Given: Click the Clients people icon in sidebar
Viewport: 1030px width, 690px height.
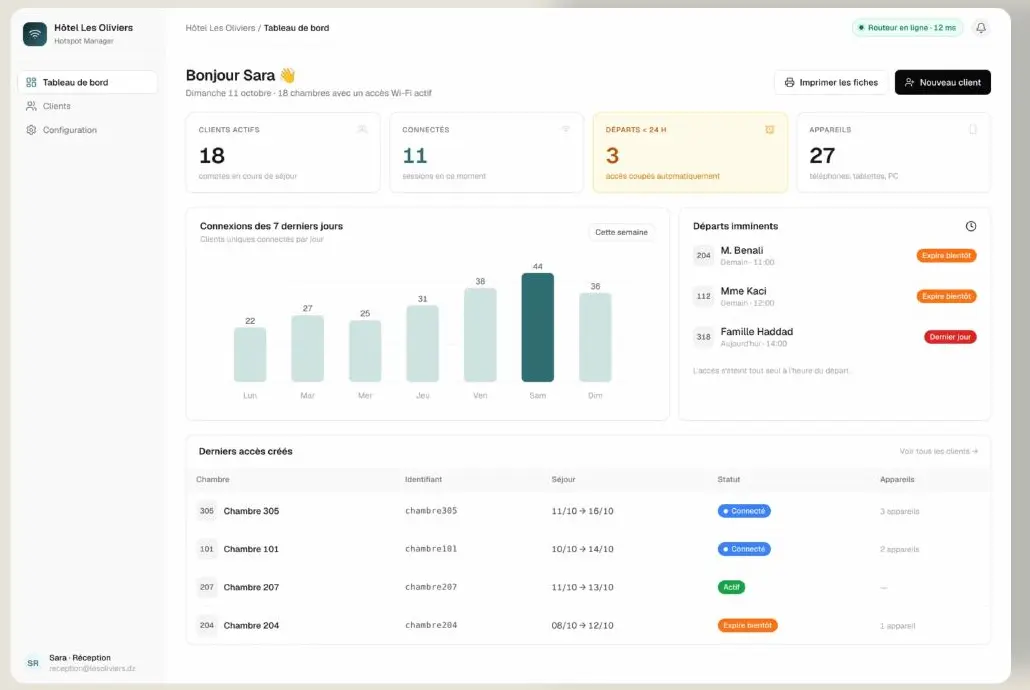Looking at the screenshot, I should point(31,106).
